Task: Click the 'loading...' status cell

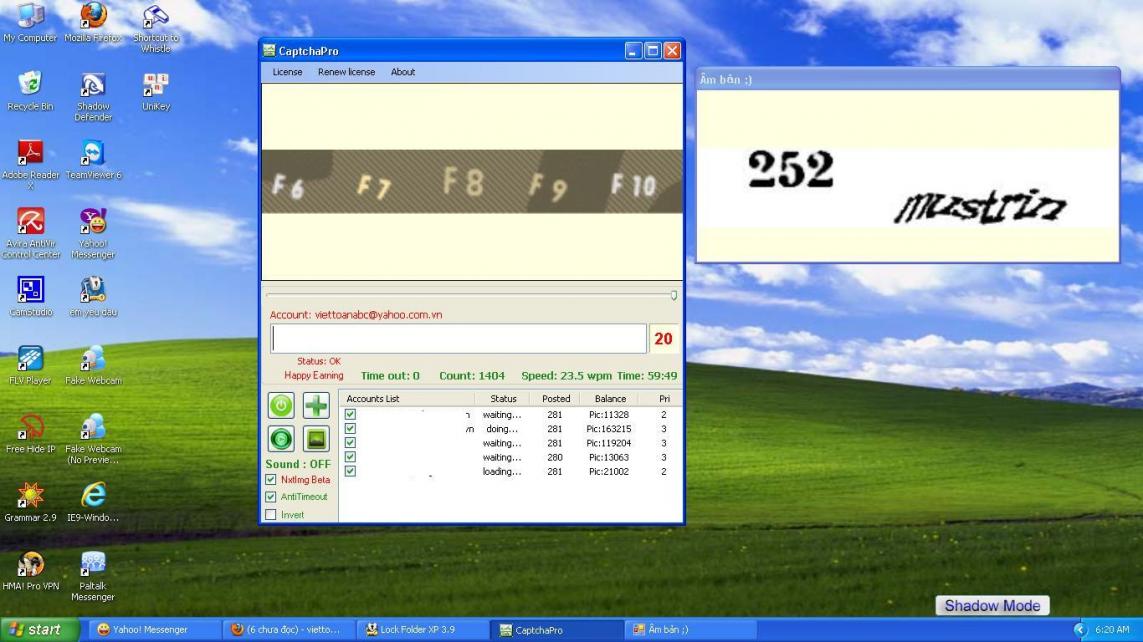Action: click(x=502, y=471)
